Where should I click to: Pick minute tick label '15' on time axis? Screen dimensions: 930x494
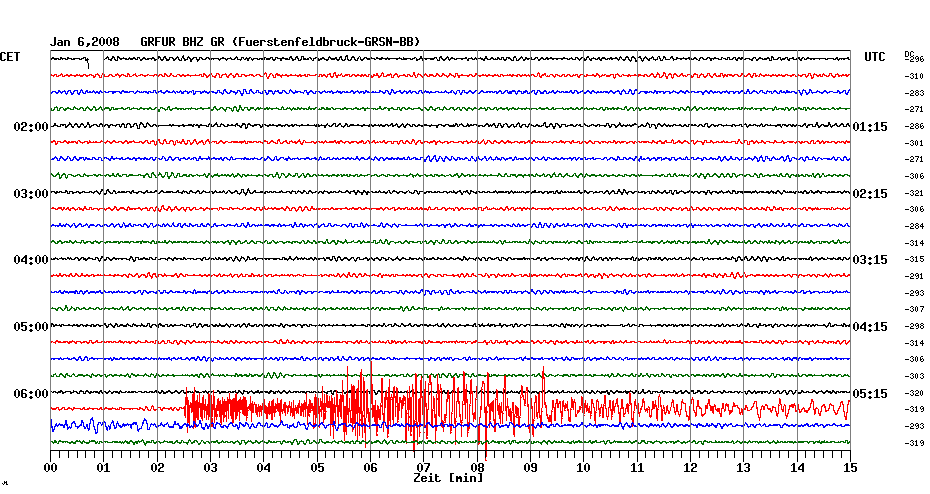pos(850,468)
